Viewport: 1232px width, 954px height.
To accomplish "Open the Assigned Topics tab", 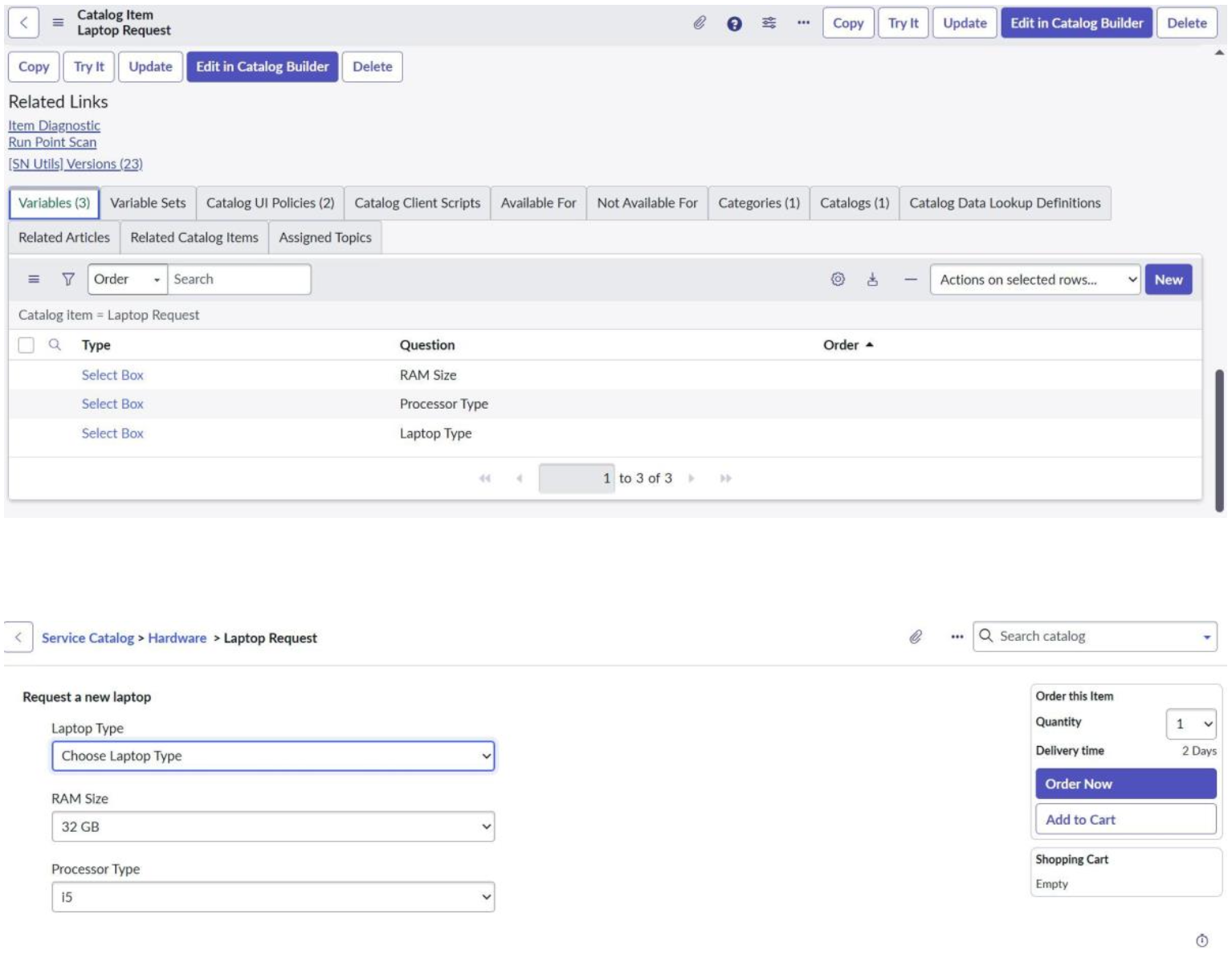I will pyautogui.click(x=325, y=238).
